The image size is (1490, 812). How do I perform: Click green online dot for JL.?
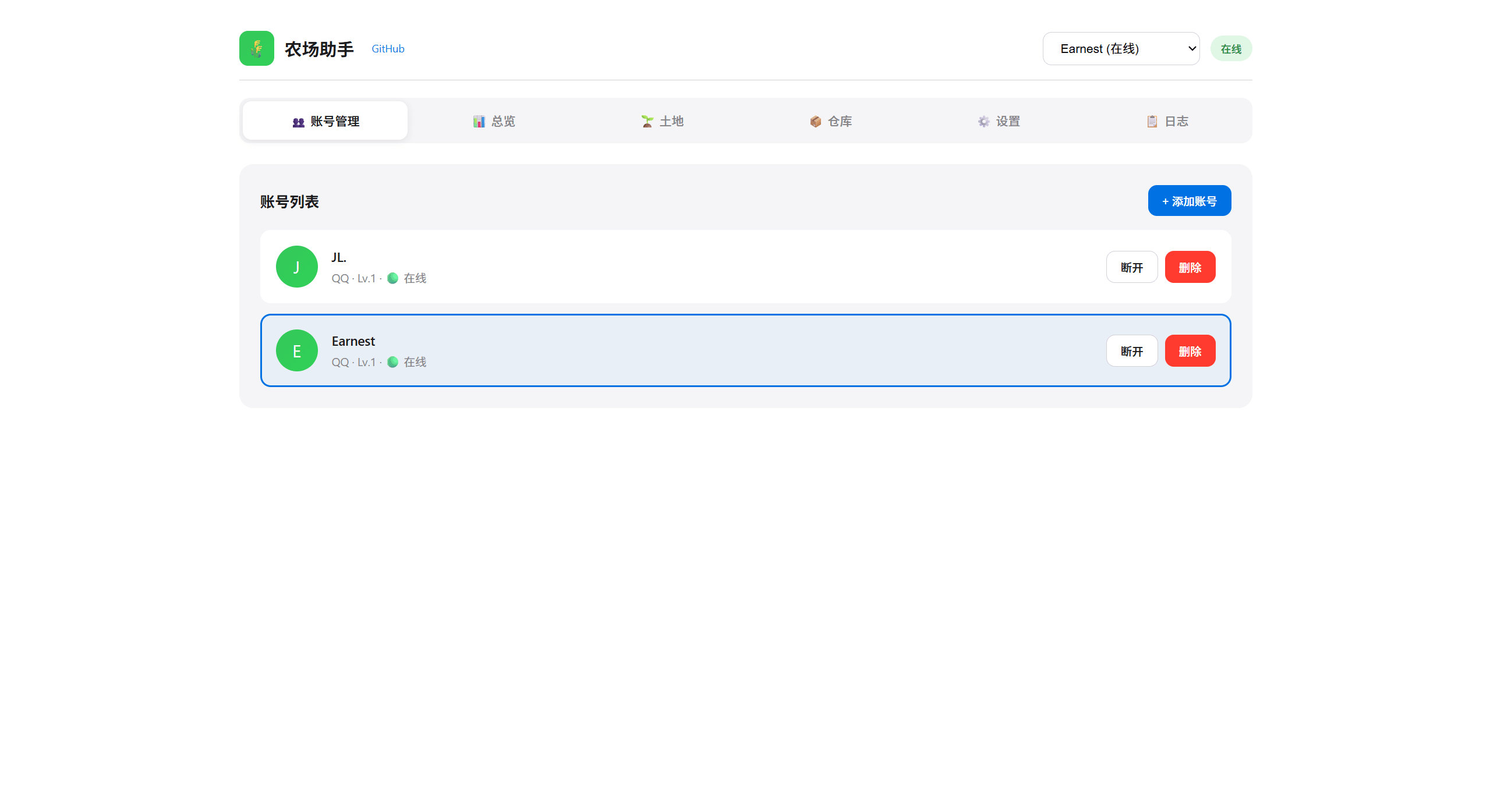click(393, 278)
